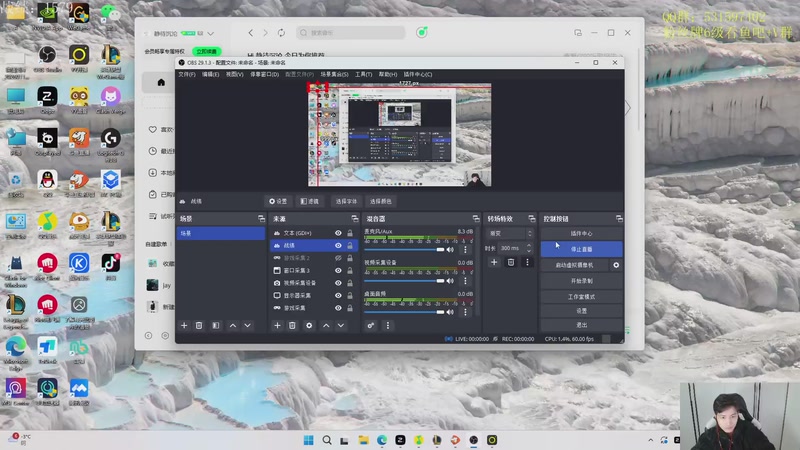
Task: Mute 视频采集设备 speaker icon in the mixer
Action: [x=450, y=281]
